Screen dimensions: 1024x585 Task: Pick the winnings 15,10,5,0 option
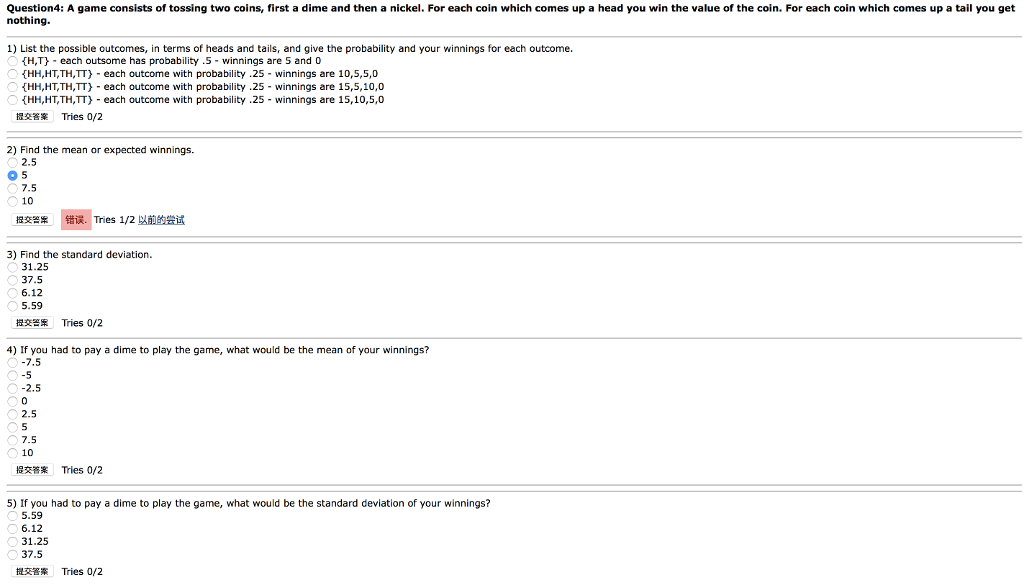click(11, 100)
